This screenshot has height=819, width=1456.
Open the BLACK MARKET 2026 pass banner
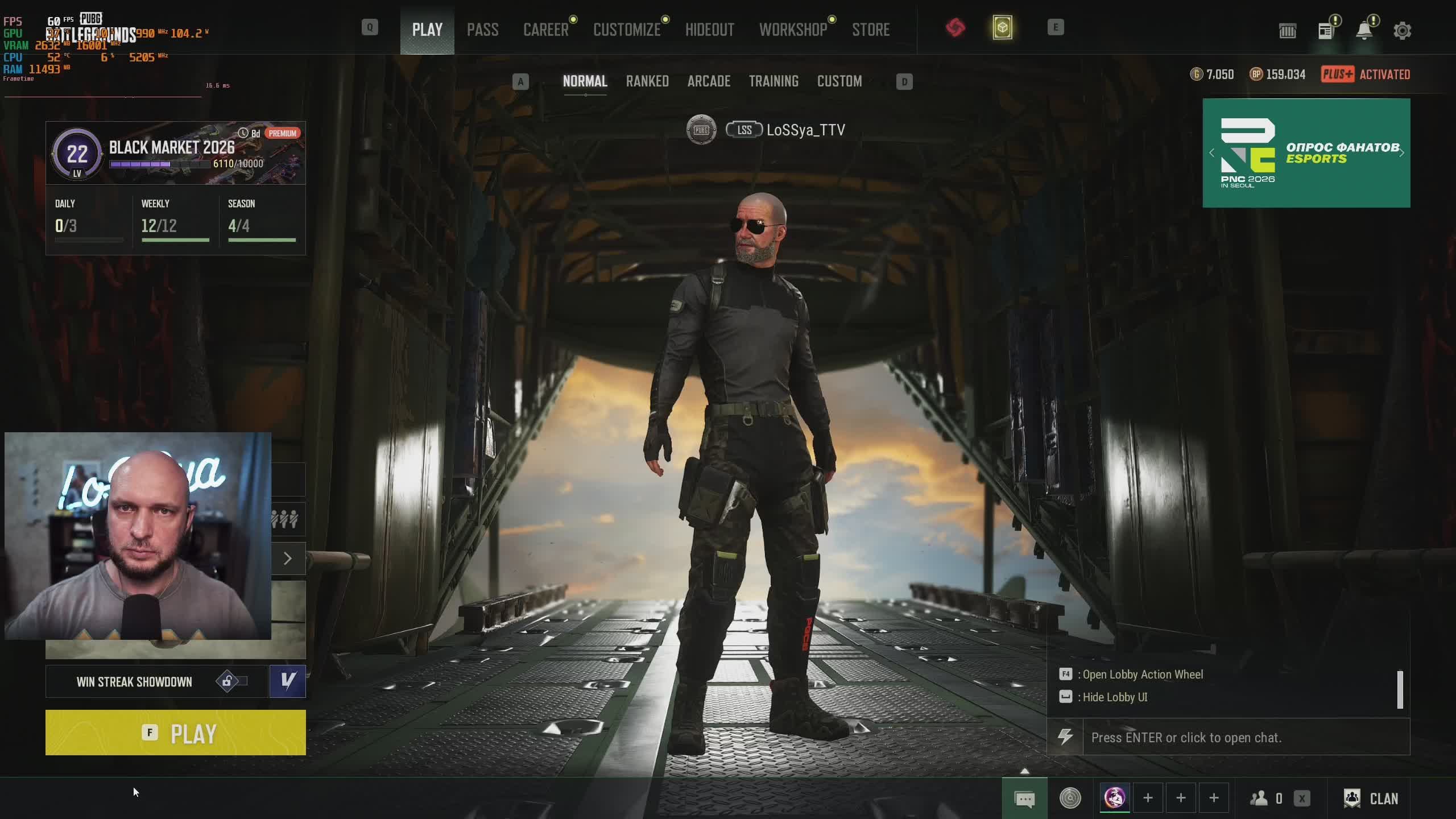click(176, 153)
